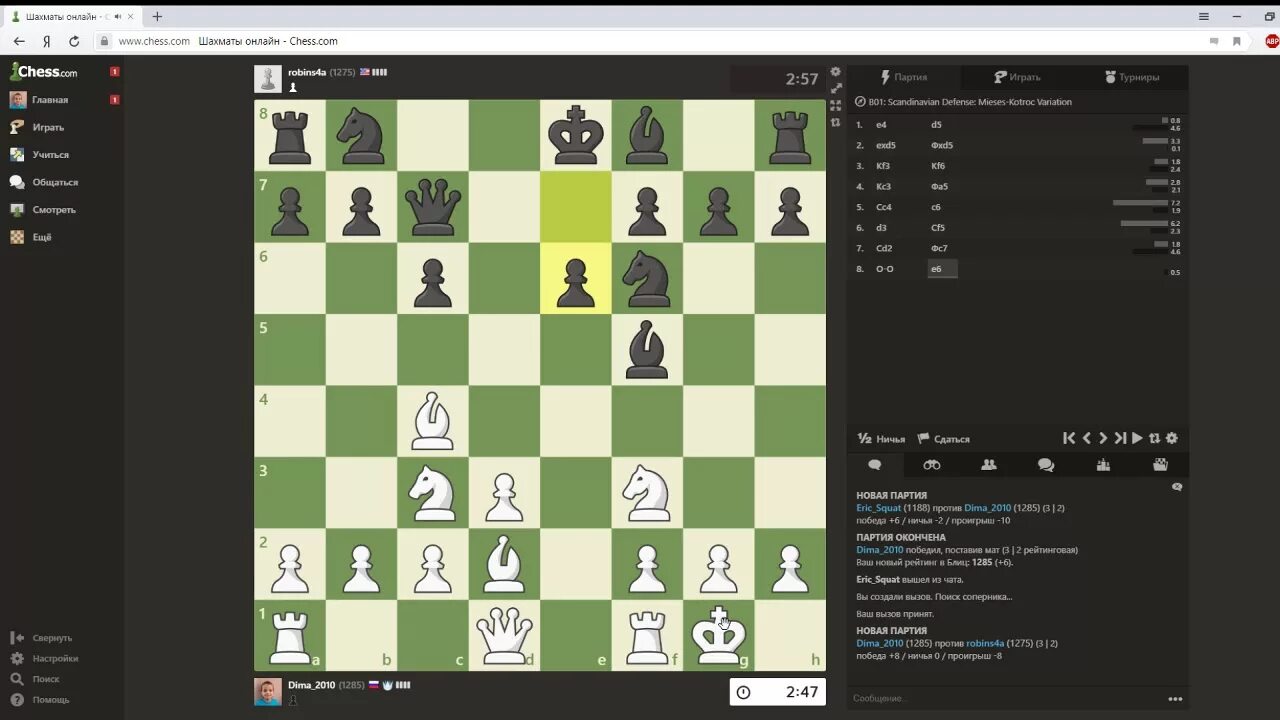
Task: Open the games archive icon in the panel
Action: (x=1160, y=464)
